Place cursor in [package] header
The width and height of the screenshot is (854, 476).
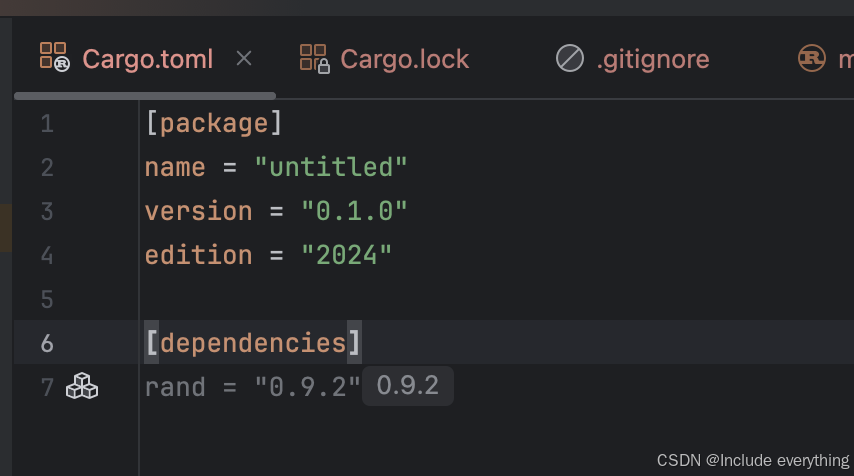point(213,124)
